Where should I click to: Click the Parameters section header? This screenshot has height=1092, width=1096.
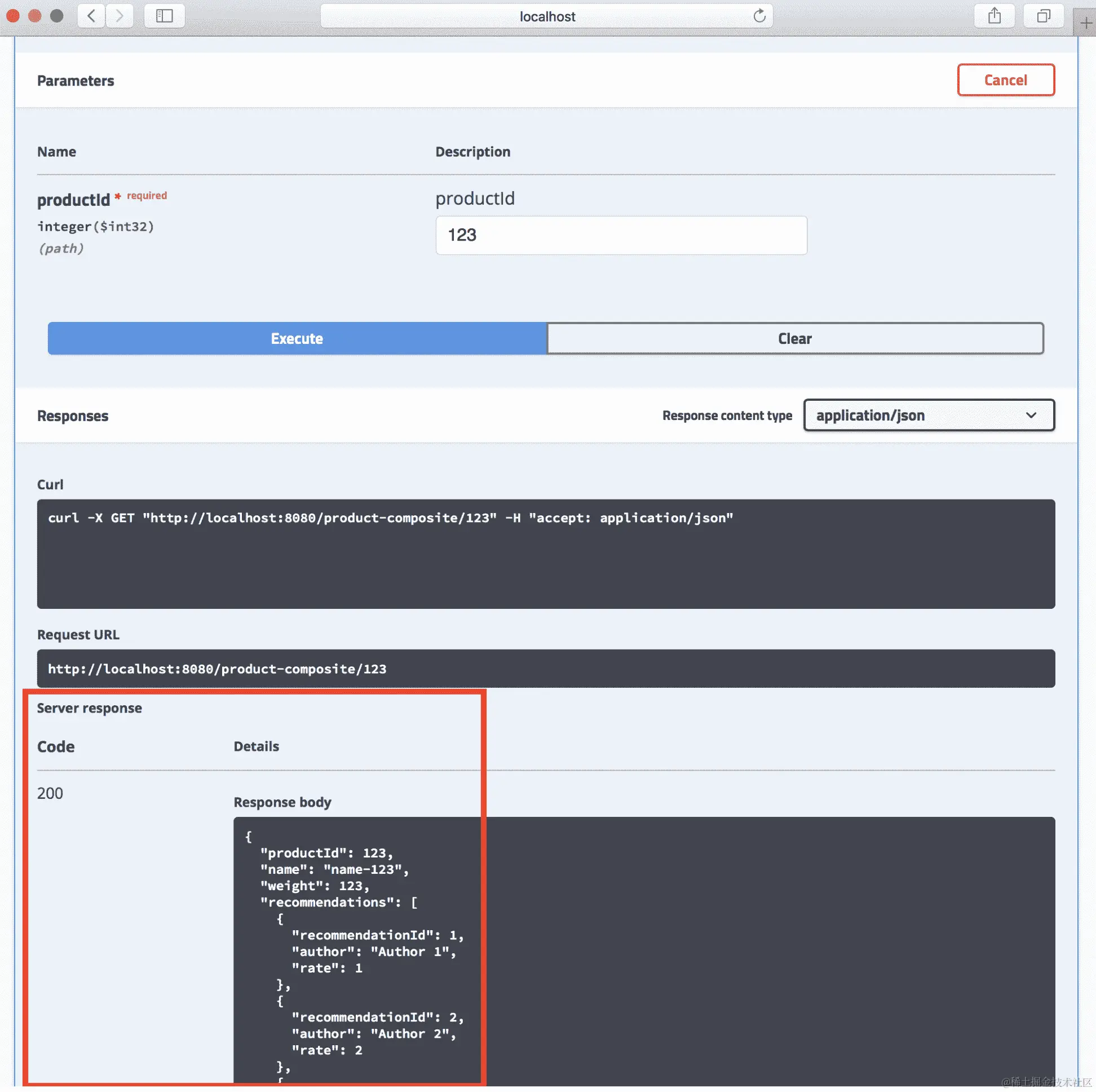[76, 81]
